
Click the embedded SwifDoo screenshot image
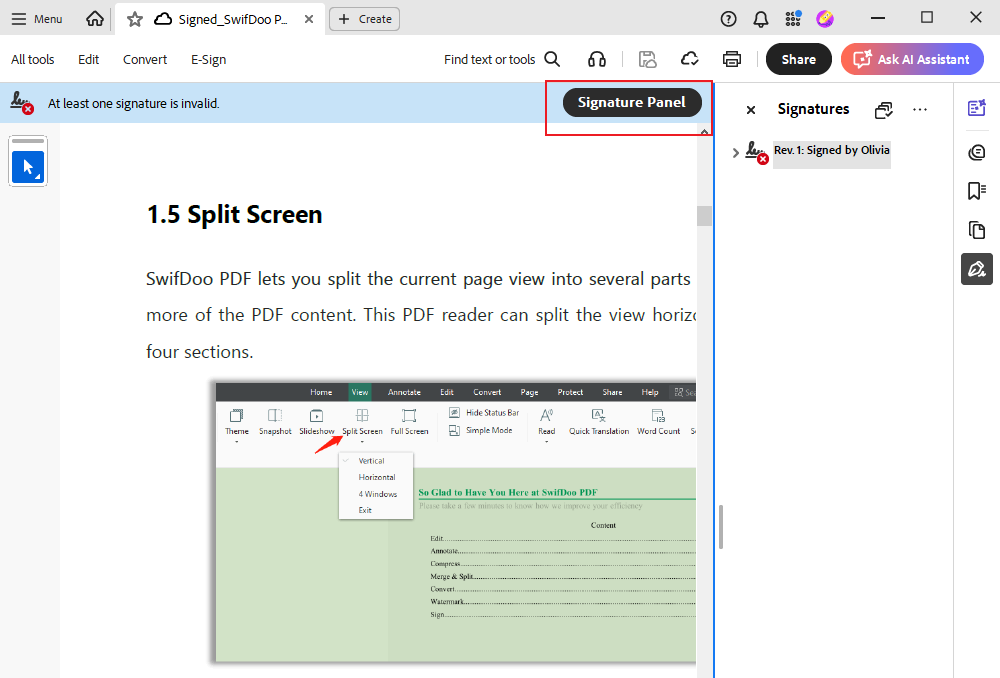pyautogui.click(x=455, y=522)
